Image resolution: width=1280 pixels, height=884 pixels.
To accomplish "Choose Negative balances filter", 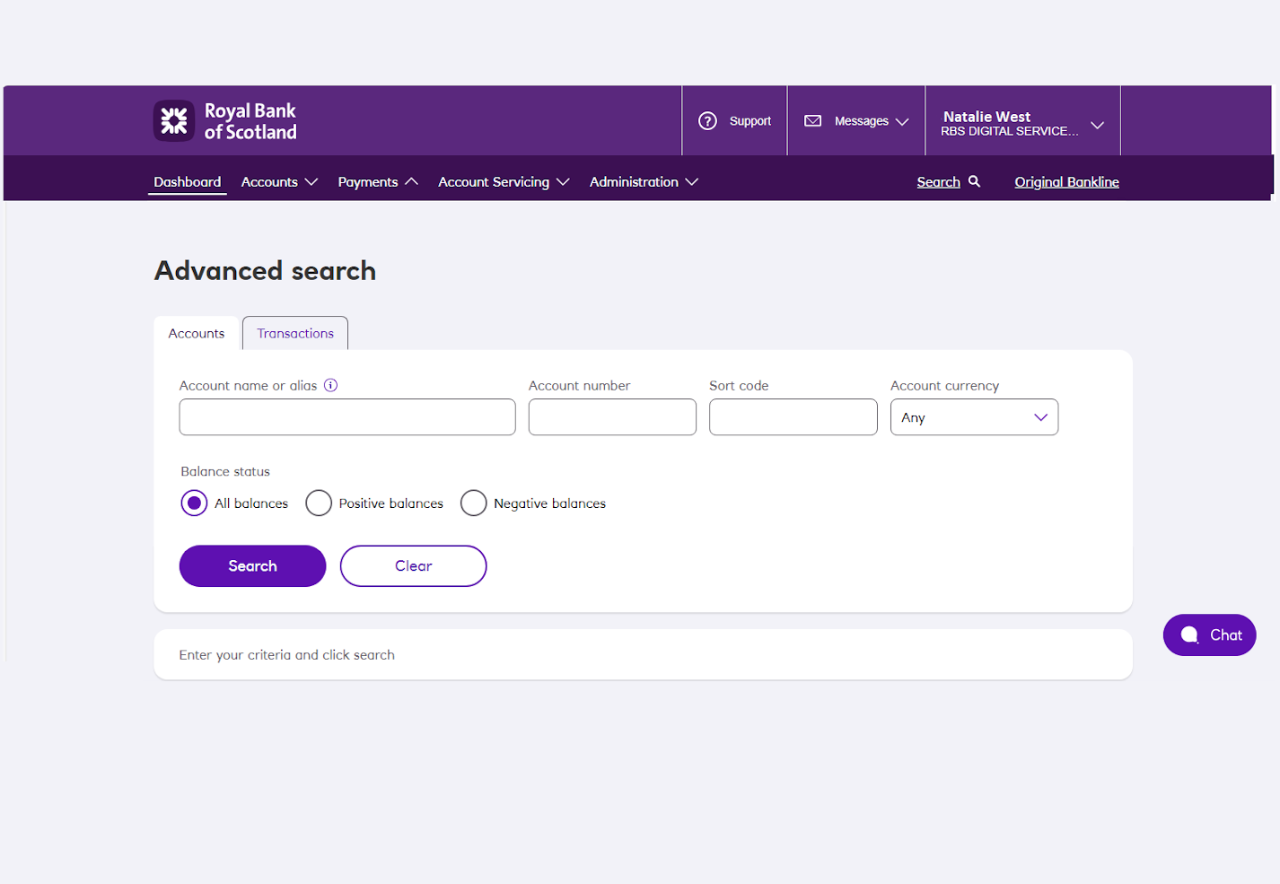I will (473, 503).
